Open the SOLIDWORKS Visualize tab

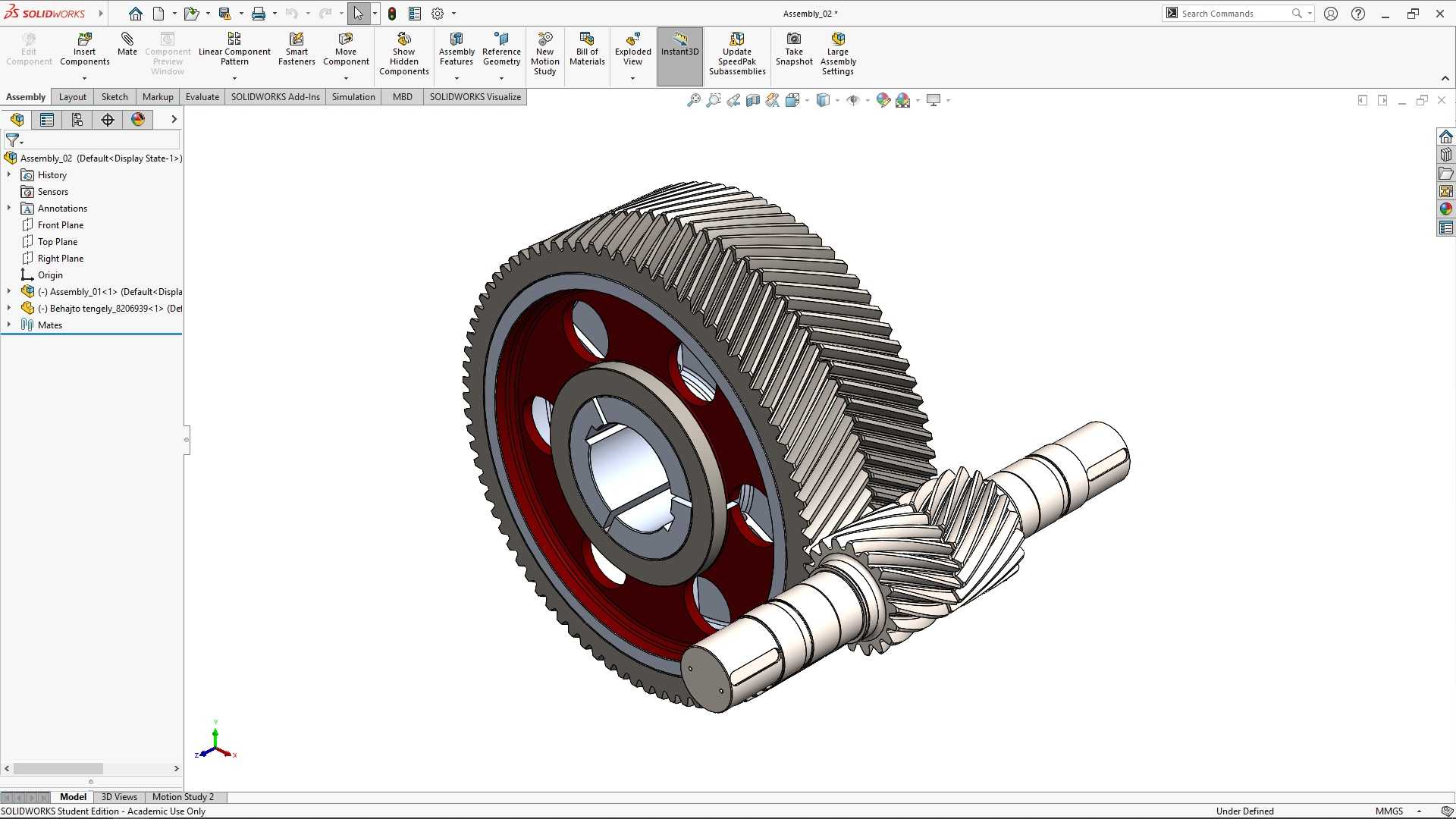(x=475, y=97)
